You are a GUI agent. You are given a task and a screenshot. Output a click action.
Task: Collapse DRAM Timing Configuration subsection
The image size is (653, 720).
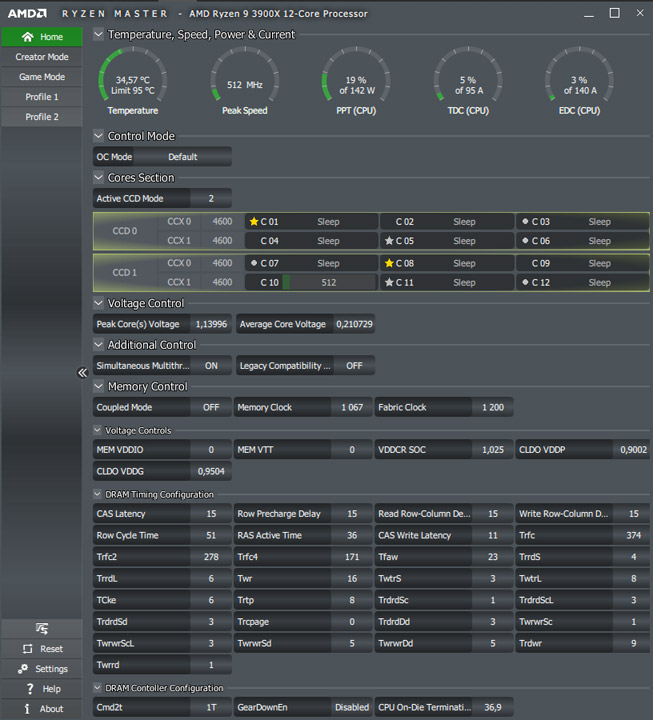click(x=97, y=494)
